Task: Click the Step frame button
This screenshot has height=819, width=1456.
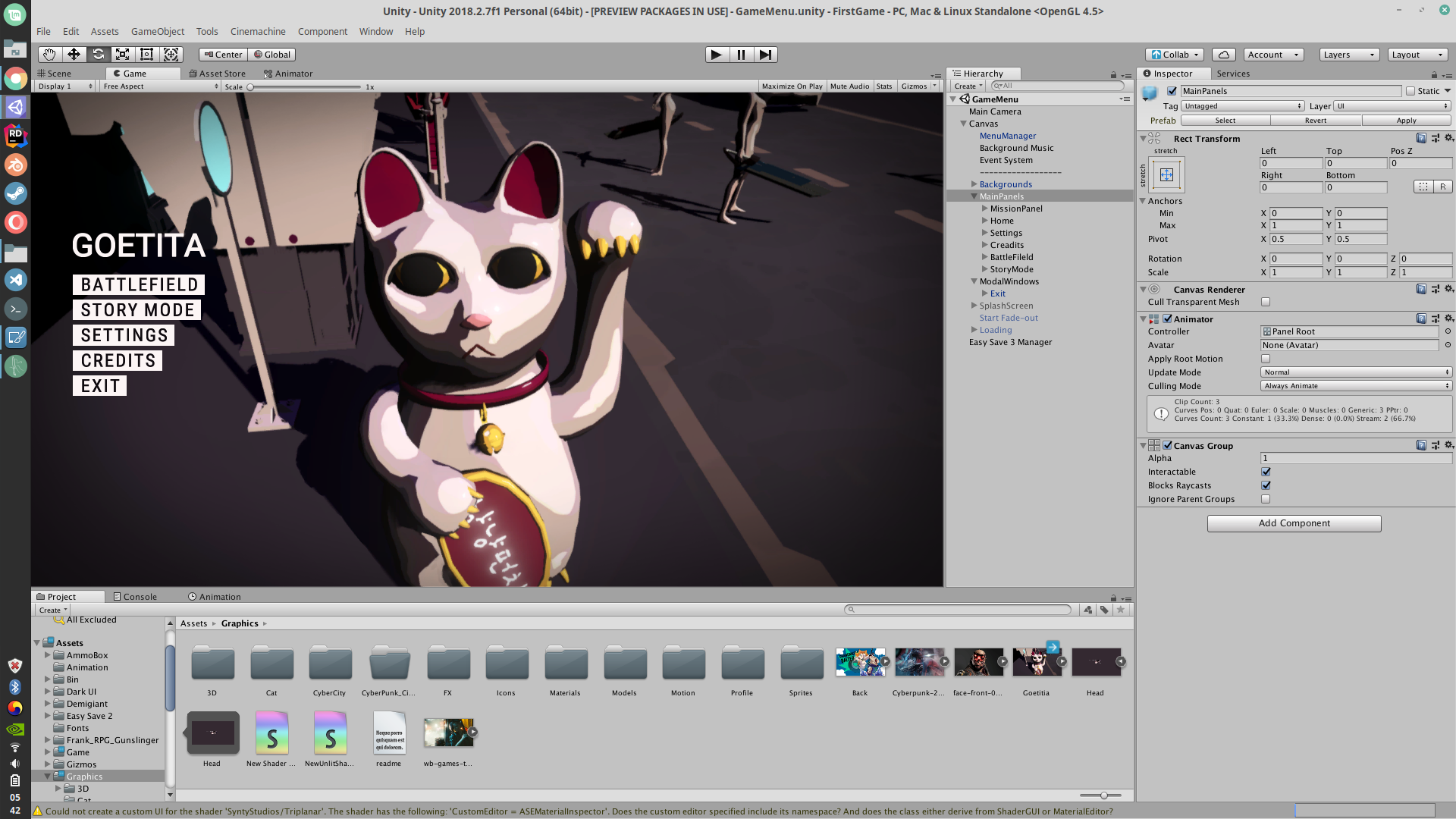Action: click(x=766, y=55)
